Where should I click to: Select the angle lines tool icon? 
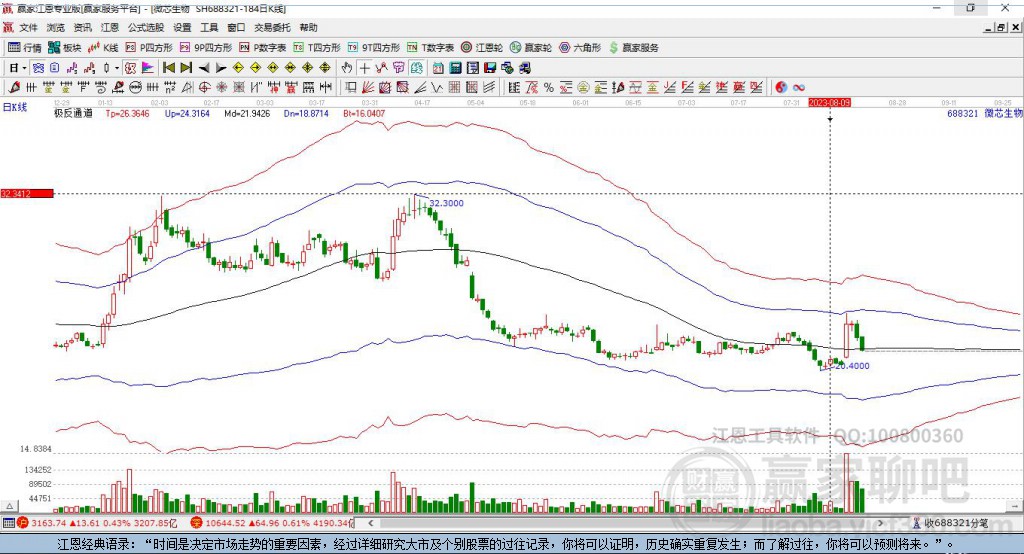pos(420,87)
